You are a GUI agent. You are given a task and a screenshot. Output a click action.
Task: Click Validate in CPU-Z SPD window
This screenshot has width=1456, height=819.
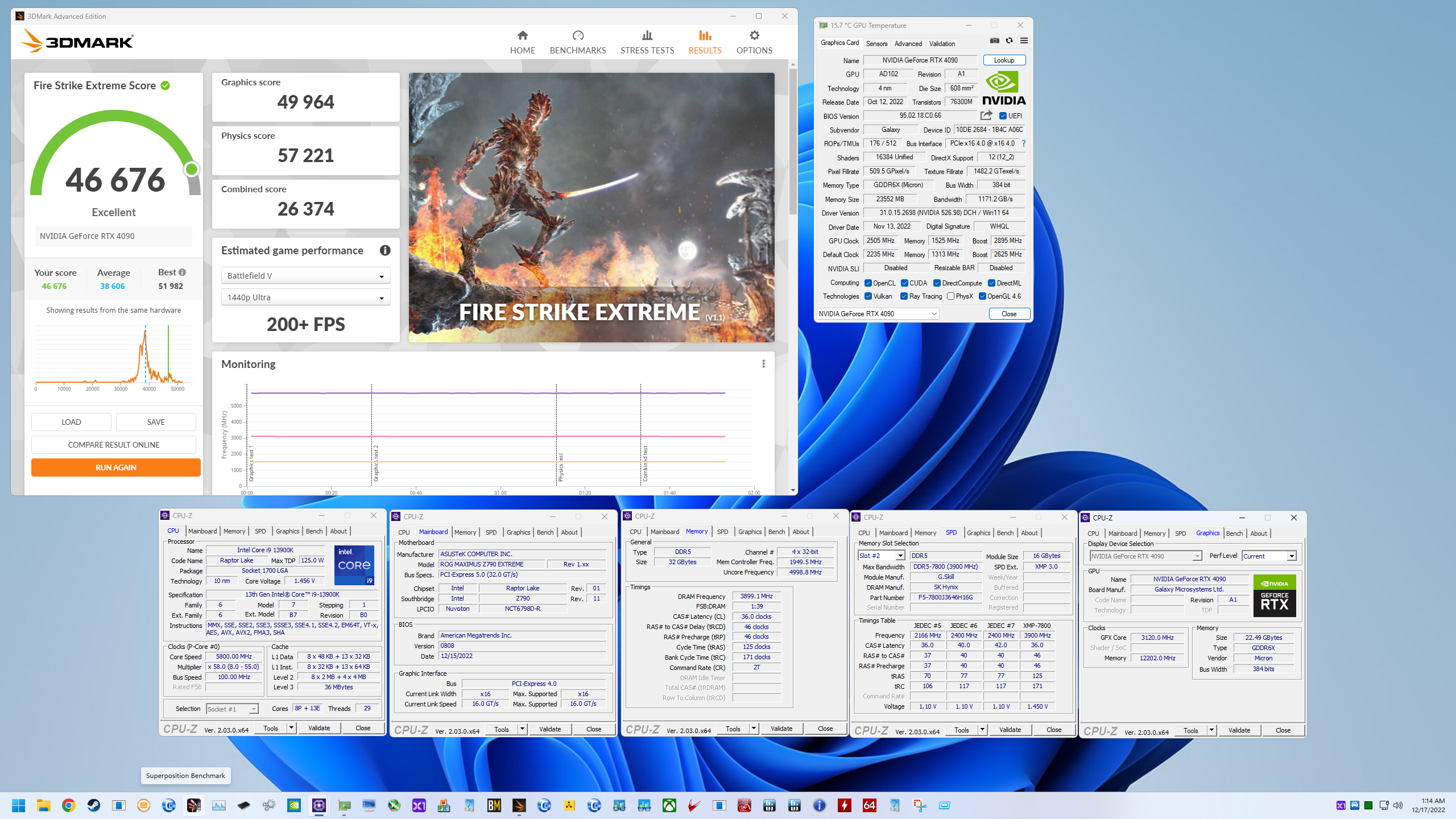tap(1010, 730)
